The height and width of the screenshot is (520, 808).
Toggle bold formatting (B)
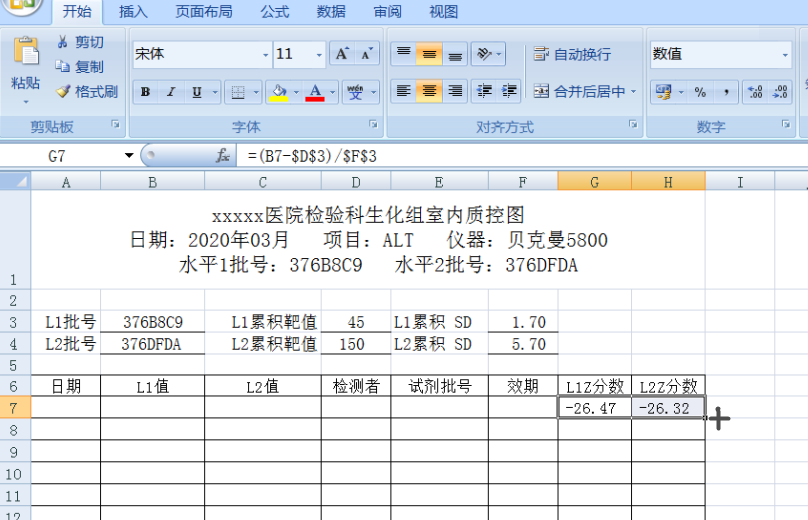(146, 92)
